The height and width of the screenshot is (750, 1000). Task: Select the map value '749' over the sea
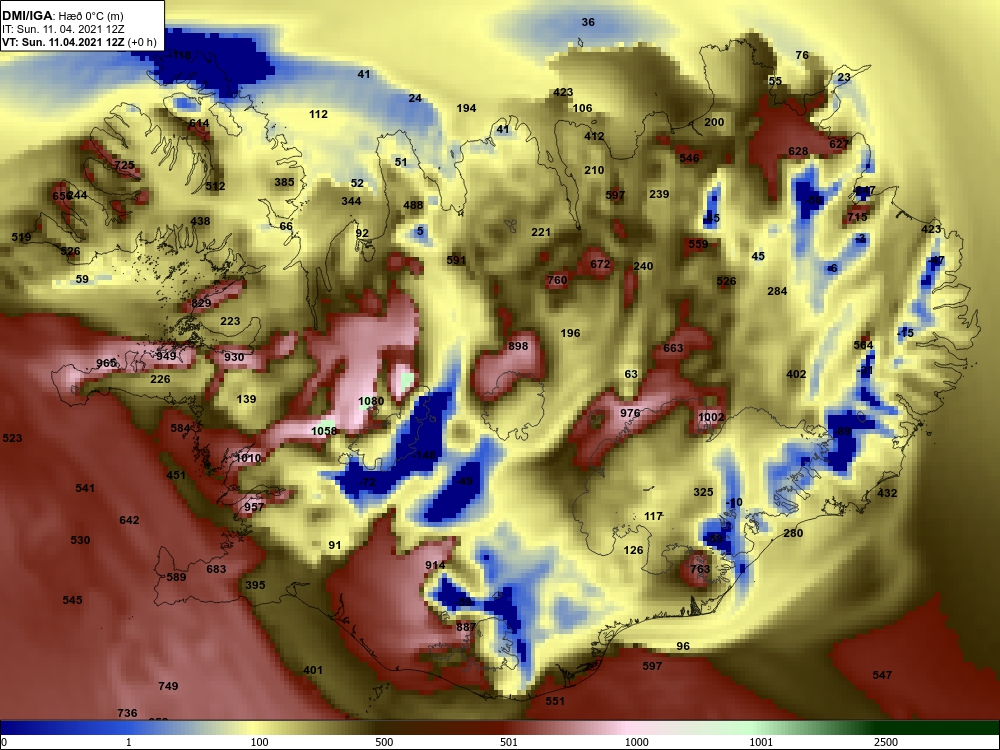(x=168, y=686)
